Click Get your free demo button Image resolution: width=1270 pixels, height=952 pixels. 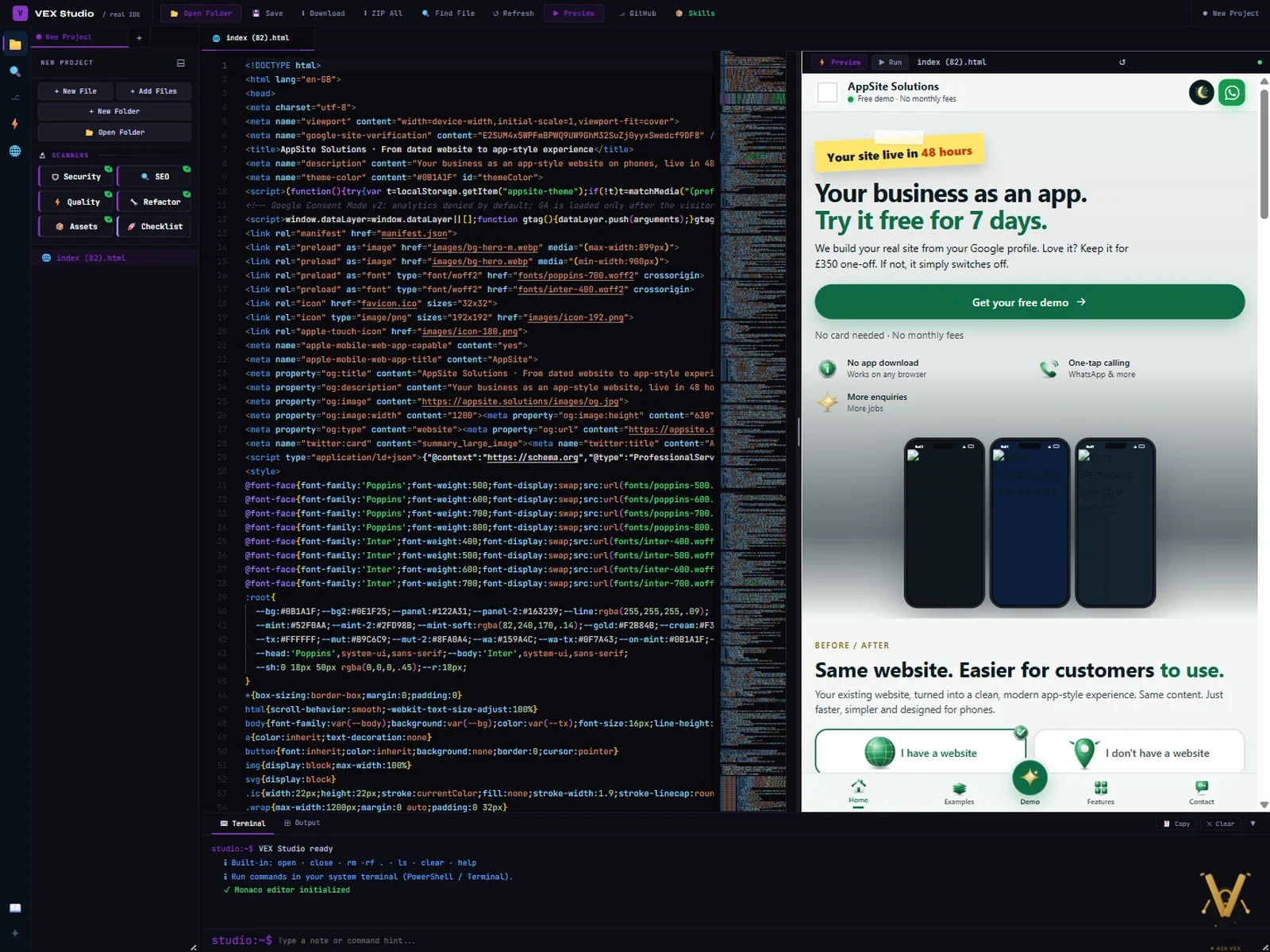[x=1029, y=302]
